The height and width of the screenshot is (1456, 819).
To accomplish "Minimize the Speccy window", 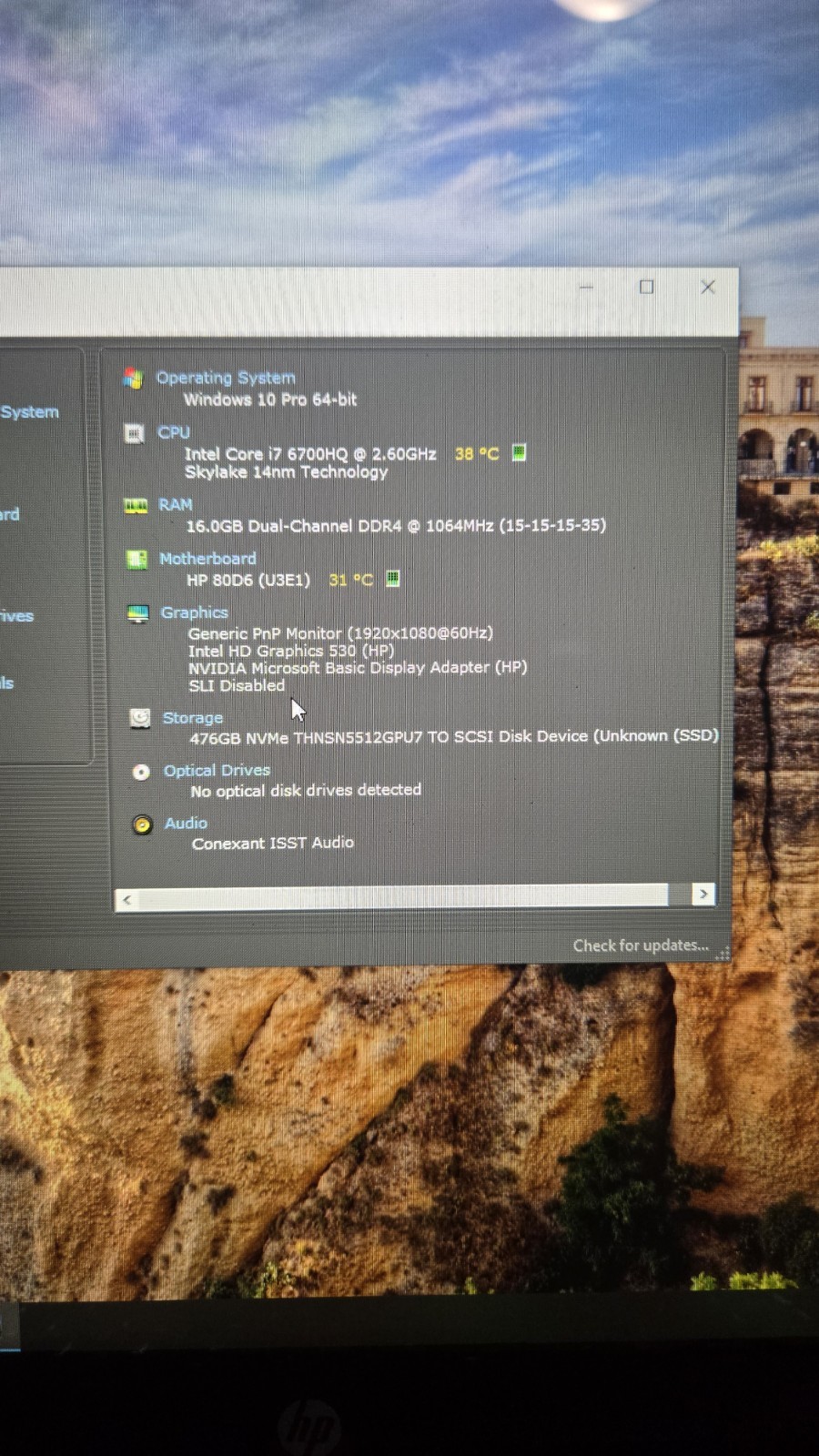I will 586,287.
